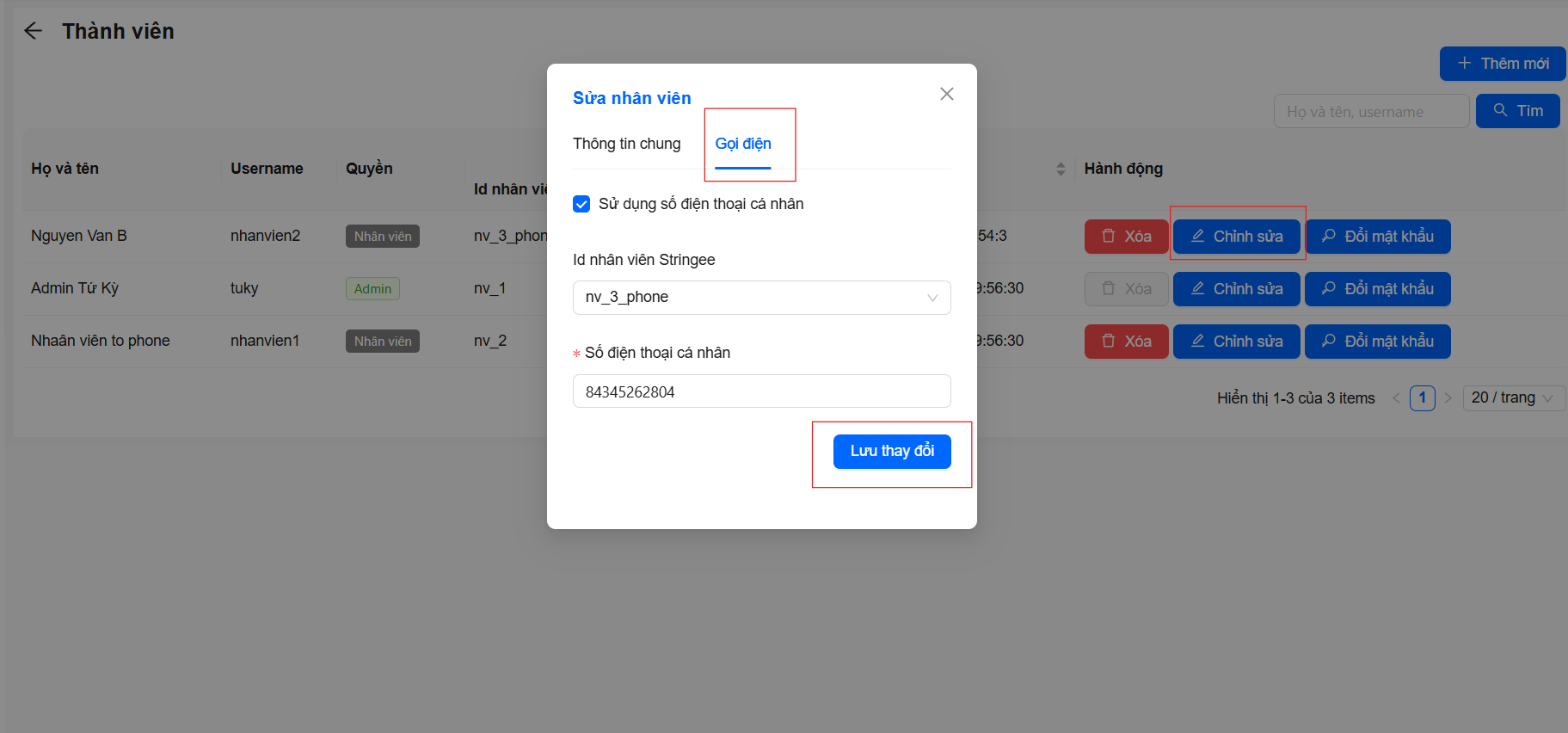
Task: Focus the Họ và tên, username search box
Action: point(1371,112)
